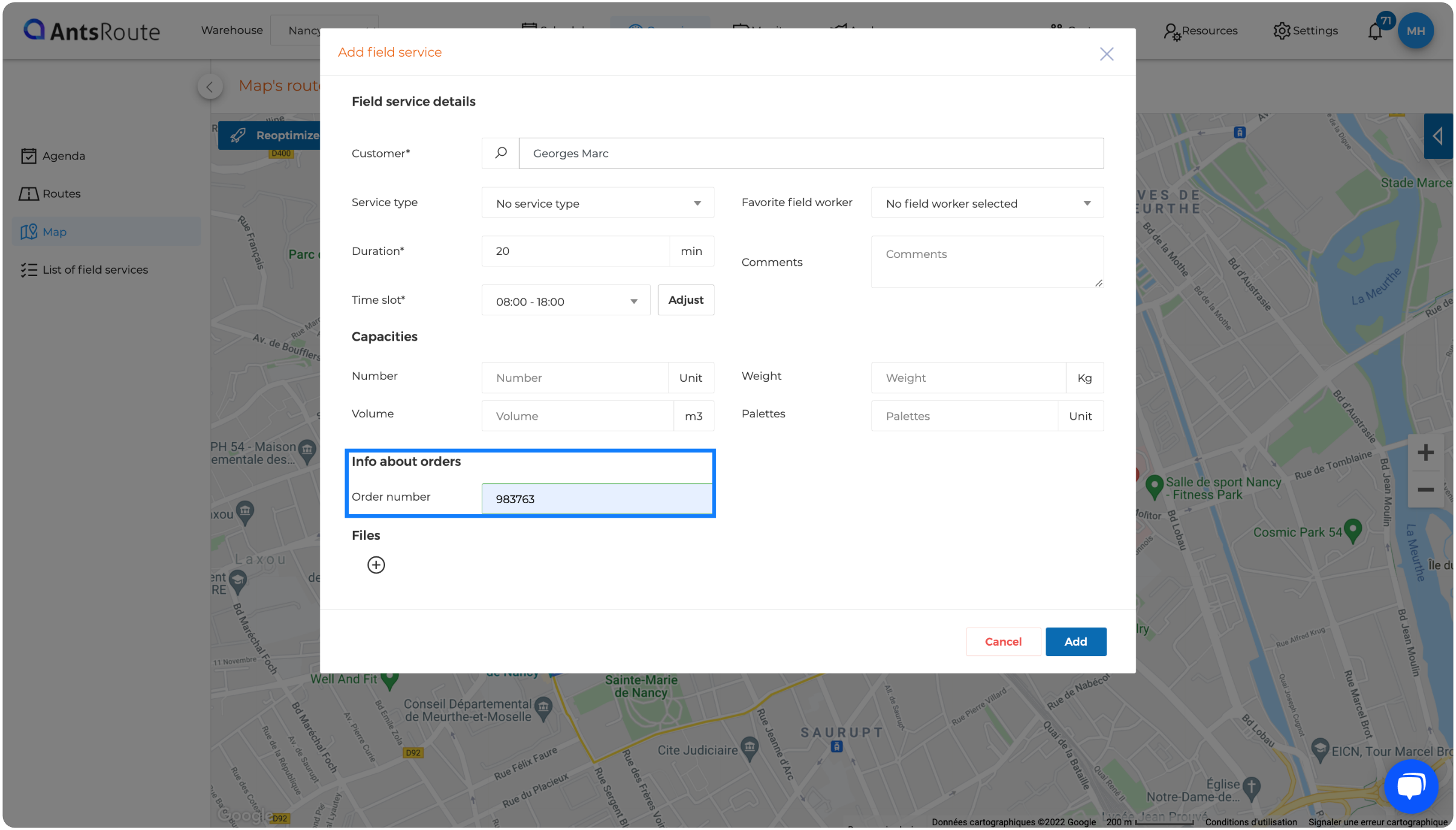Click the Comments text area
The height and width of the screenshot is (830, 1456).
[988, 262]
